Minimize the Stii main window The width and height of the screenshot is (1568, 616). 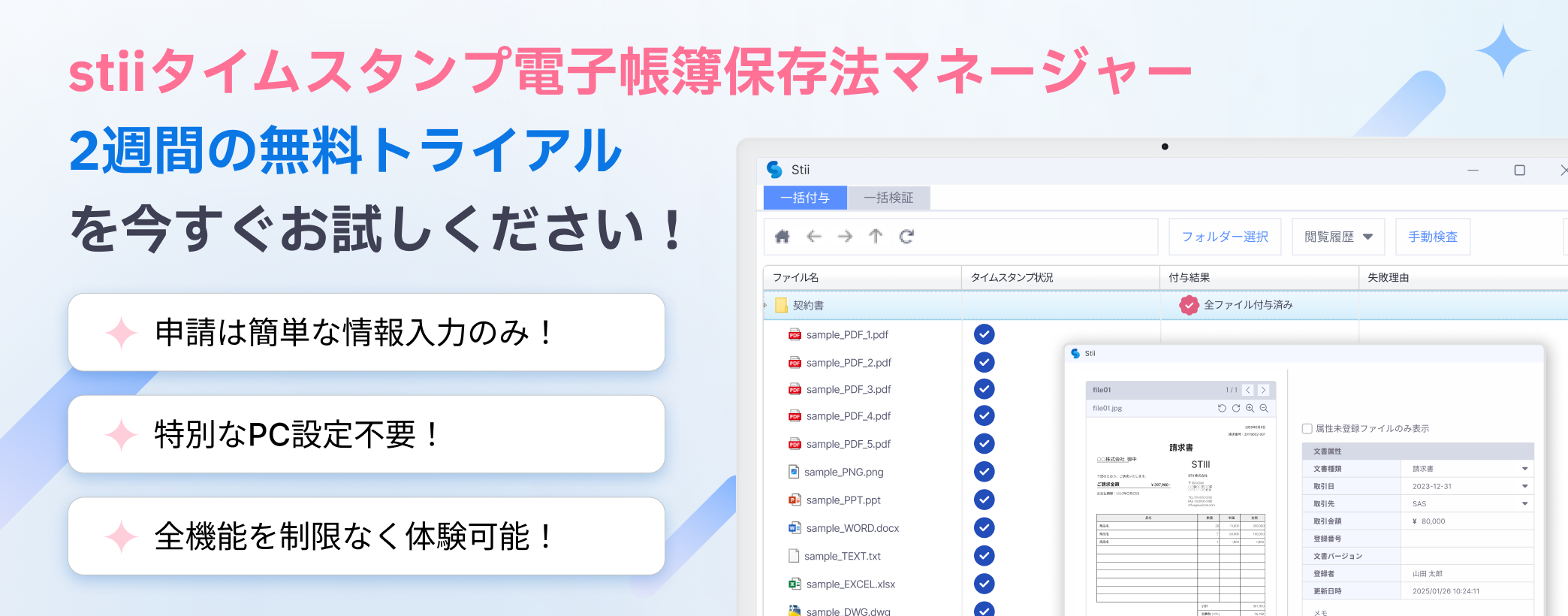pyautogui.click(x=1473, y=171)
